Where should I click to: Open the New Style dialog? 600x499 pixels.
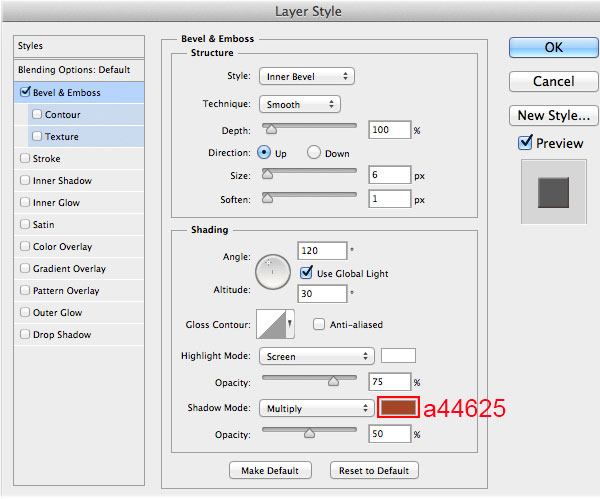[x=553, y=115]
